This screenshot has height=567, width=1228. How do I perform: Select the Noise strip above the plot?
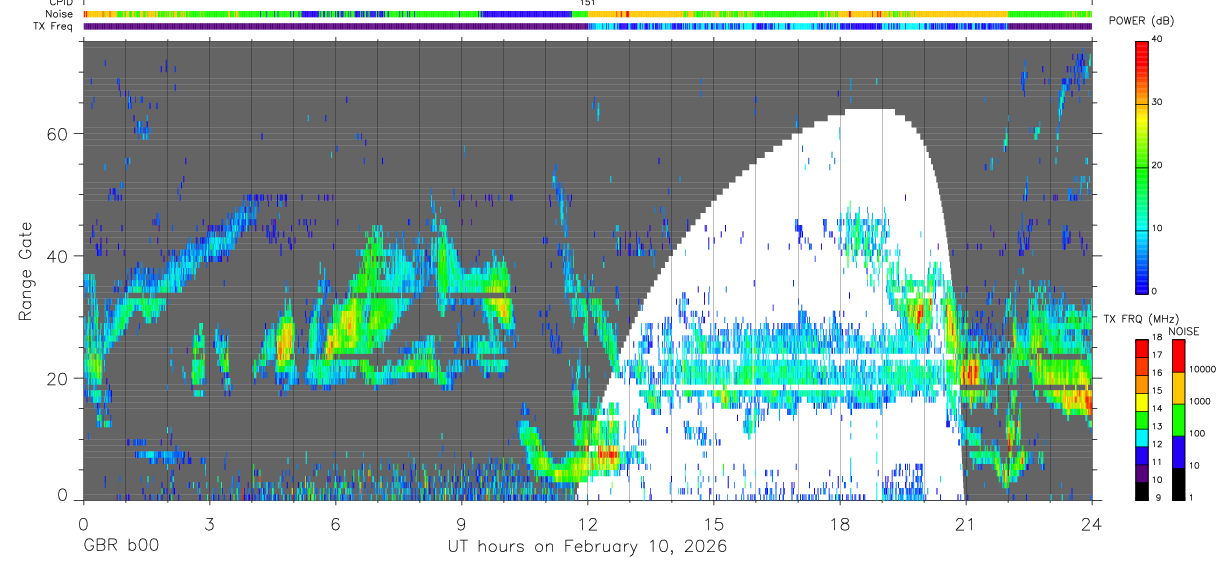pyautogui.click(x=587, y=14)
